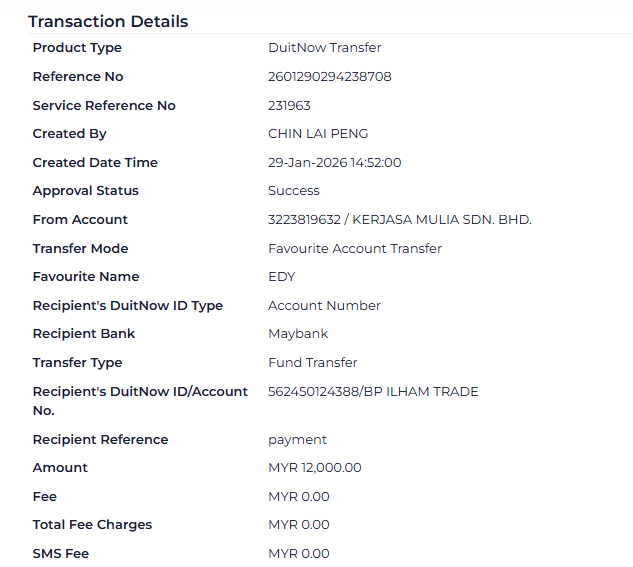Viewport: 633px width, 567px height.
Task: Select the service reference number 231963
Action: coord(289,106)
